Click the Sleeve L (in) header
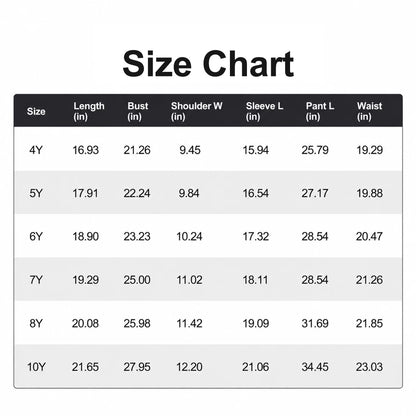416x416 pixels. click(x=265, y=111)
